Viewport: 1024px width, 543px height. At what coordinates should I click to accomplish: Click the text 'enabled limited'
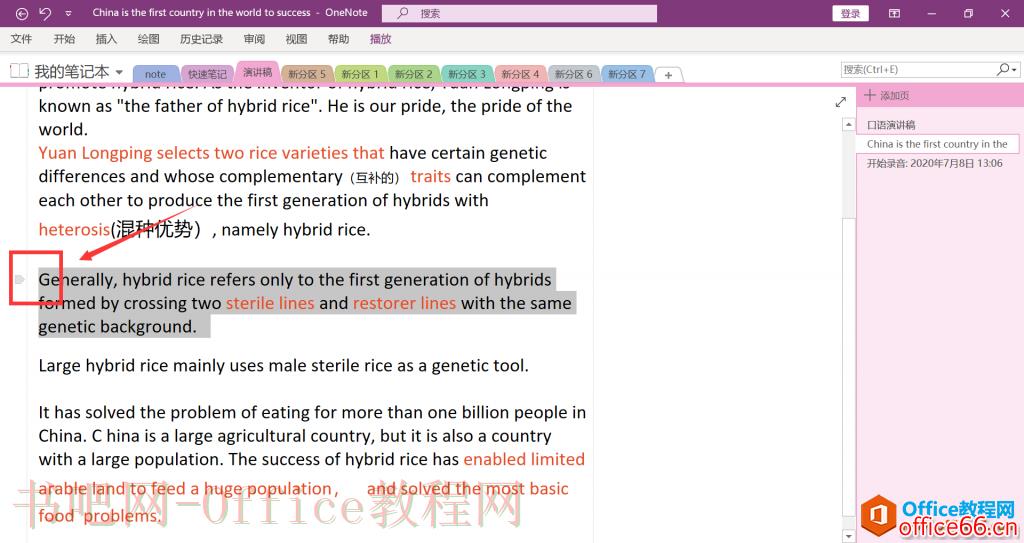coord(524,459)
